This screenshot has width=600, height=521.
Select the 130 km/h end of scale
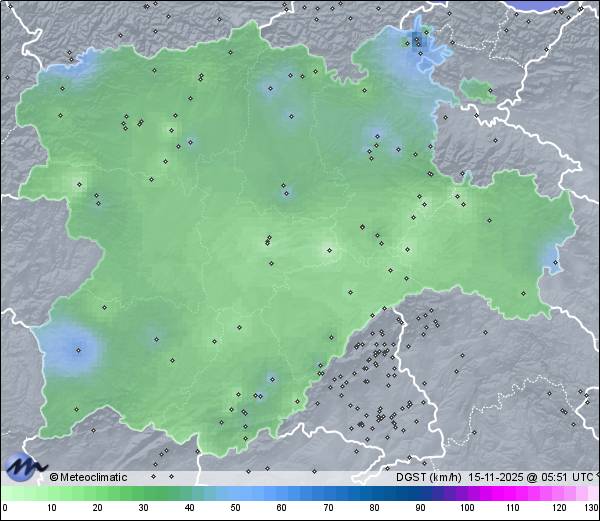tap(591, 507)
